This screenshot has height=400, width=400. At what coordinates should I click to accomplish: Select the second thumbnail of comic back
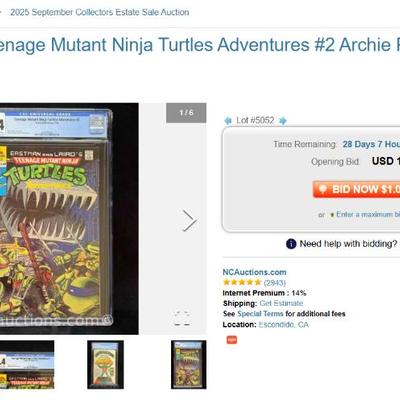[105, 365]
